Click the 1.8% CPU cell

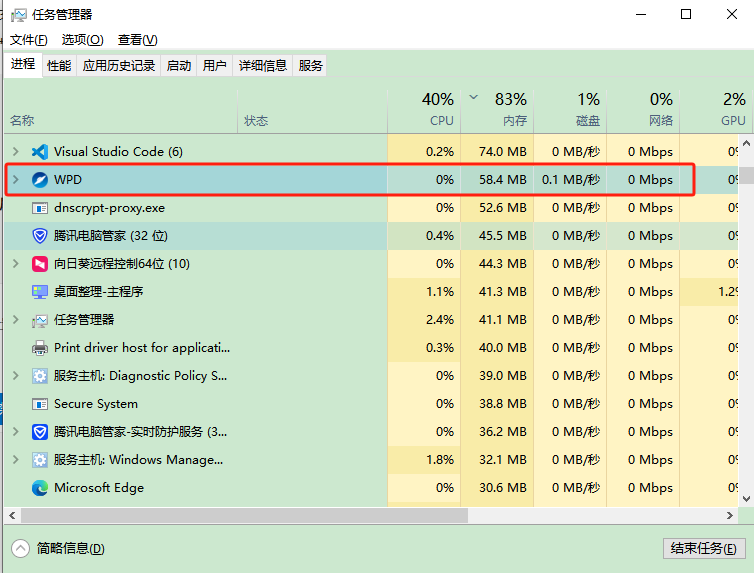tap(424, 460)
